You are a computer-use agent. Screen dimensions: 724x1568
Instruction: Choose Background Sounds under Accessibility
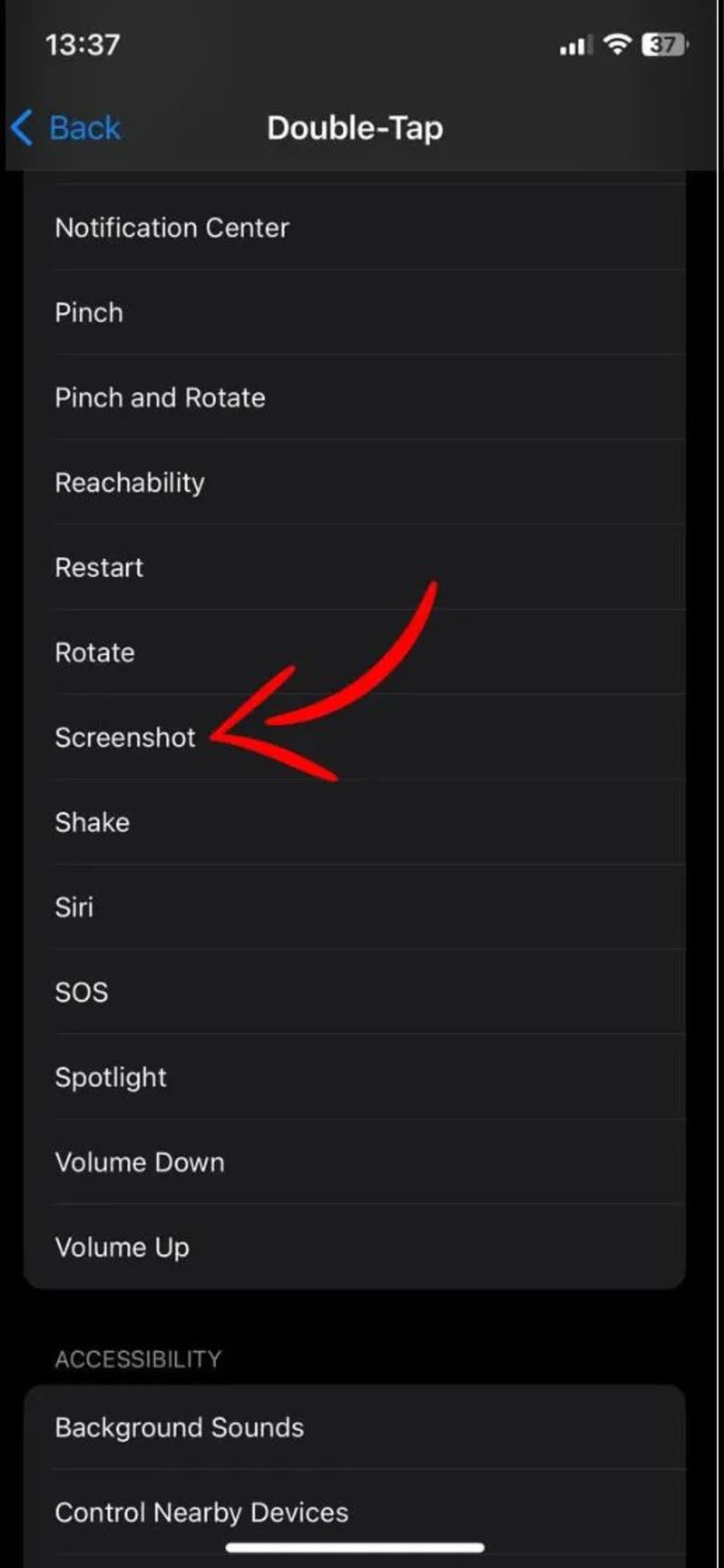pos(179,1427)
